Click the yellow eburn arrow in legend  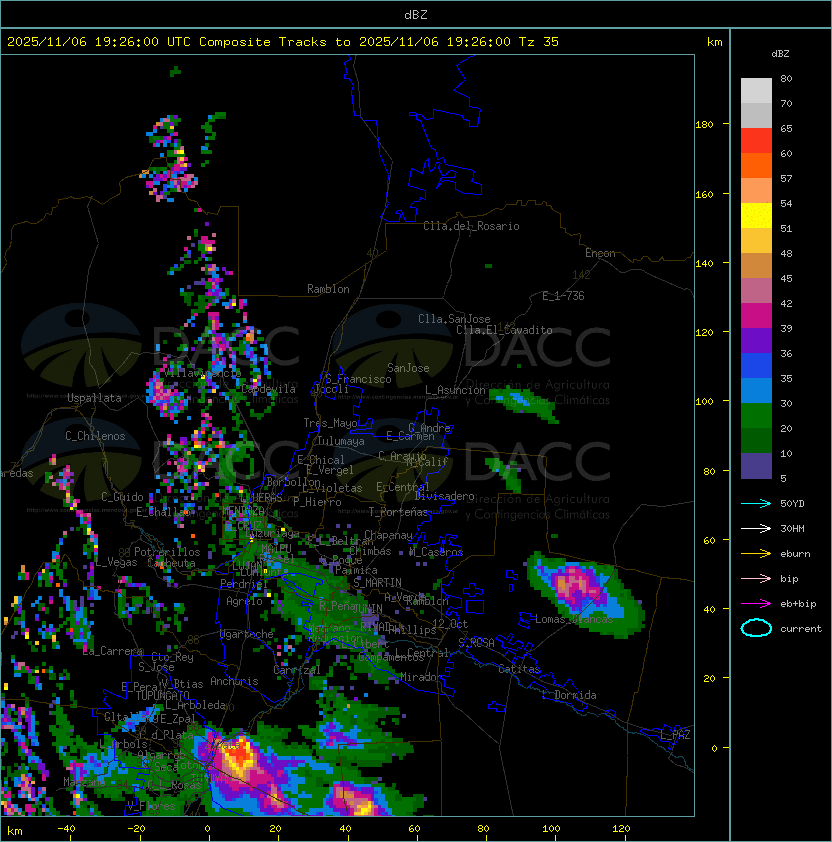756,554
